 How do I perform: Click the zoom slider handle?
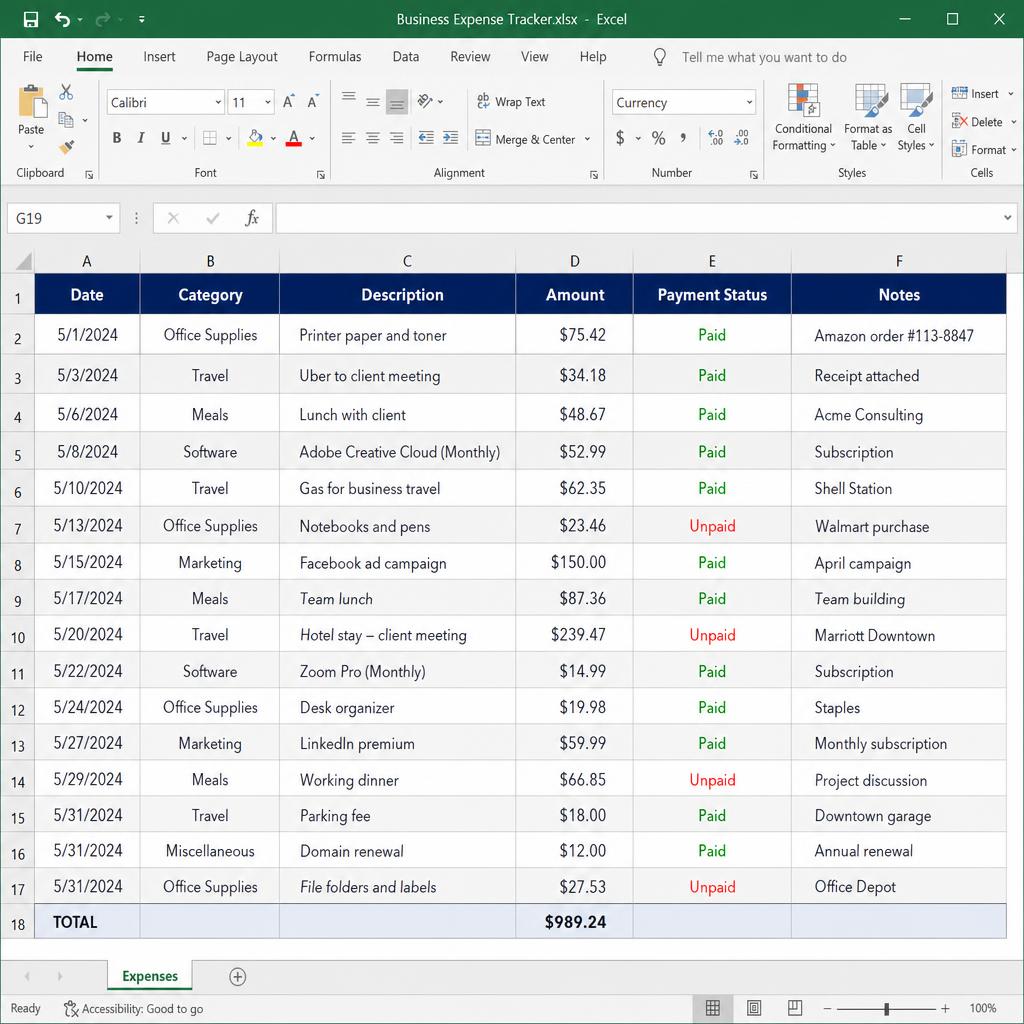(x=886, y=1008)
